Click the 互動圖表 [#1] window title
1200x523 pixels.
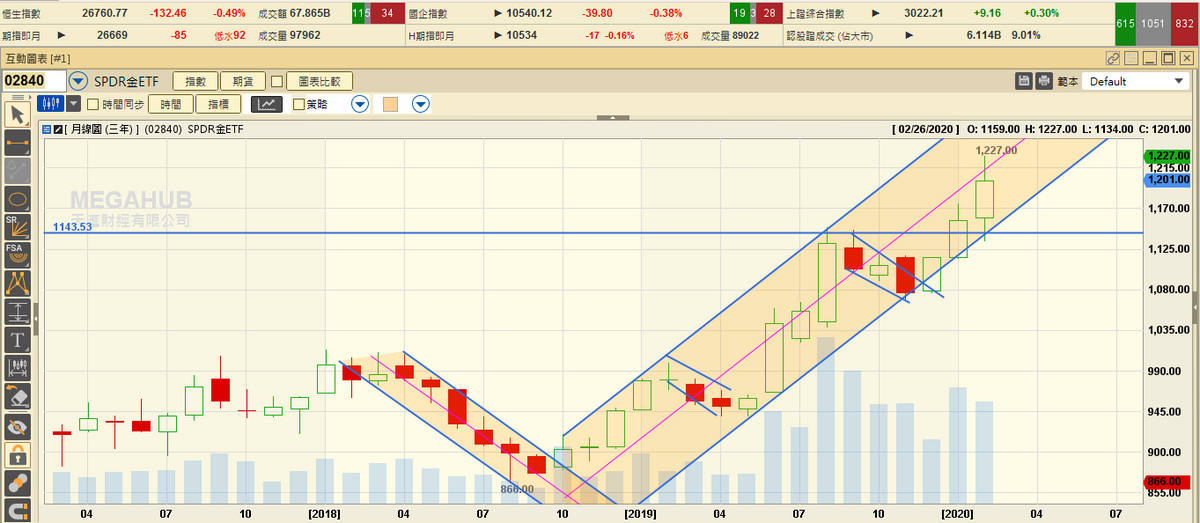click(x=37, y=59)
